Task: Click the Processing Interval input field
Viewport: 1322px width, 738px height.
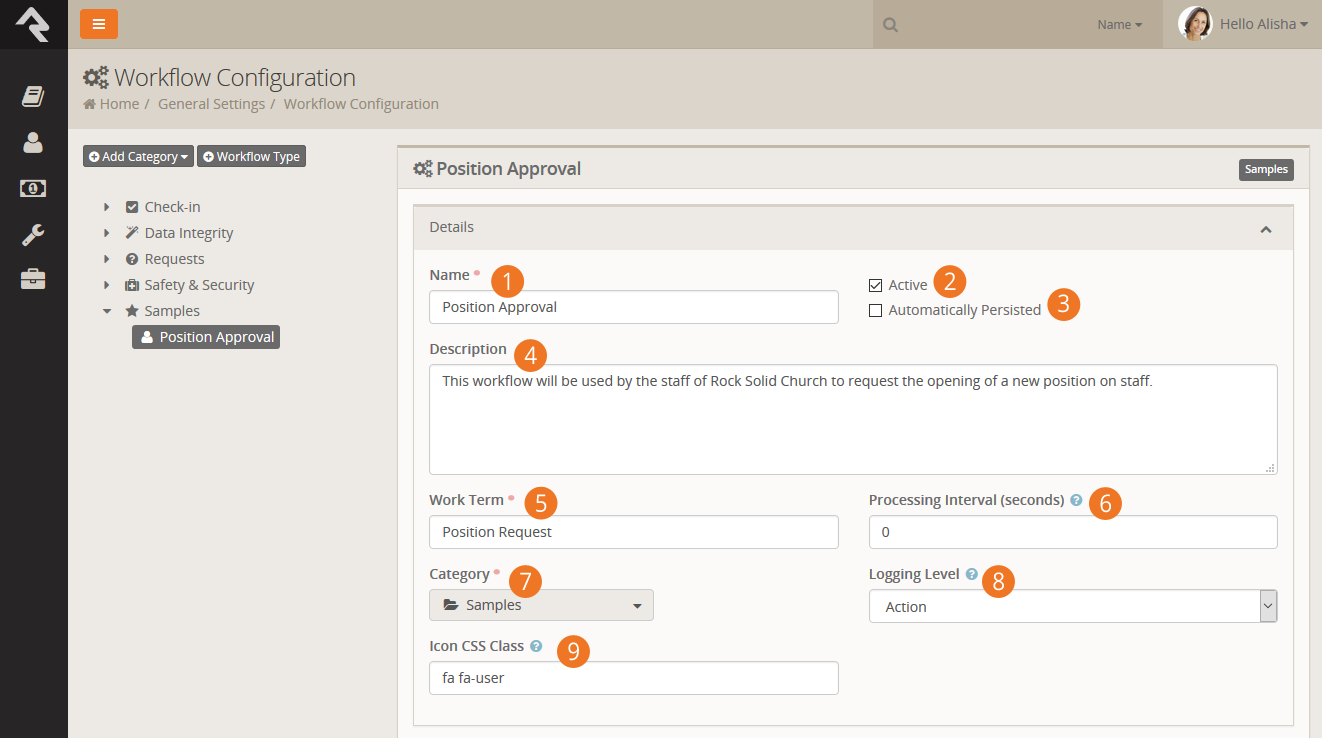Action: pos(1073,532)
